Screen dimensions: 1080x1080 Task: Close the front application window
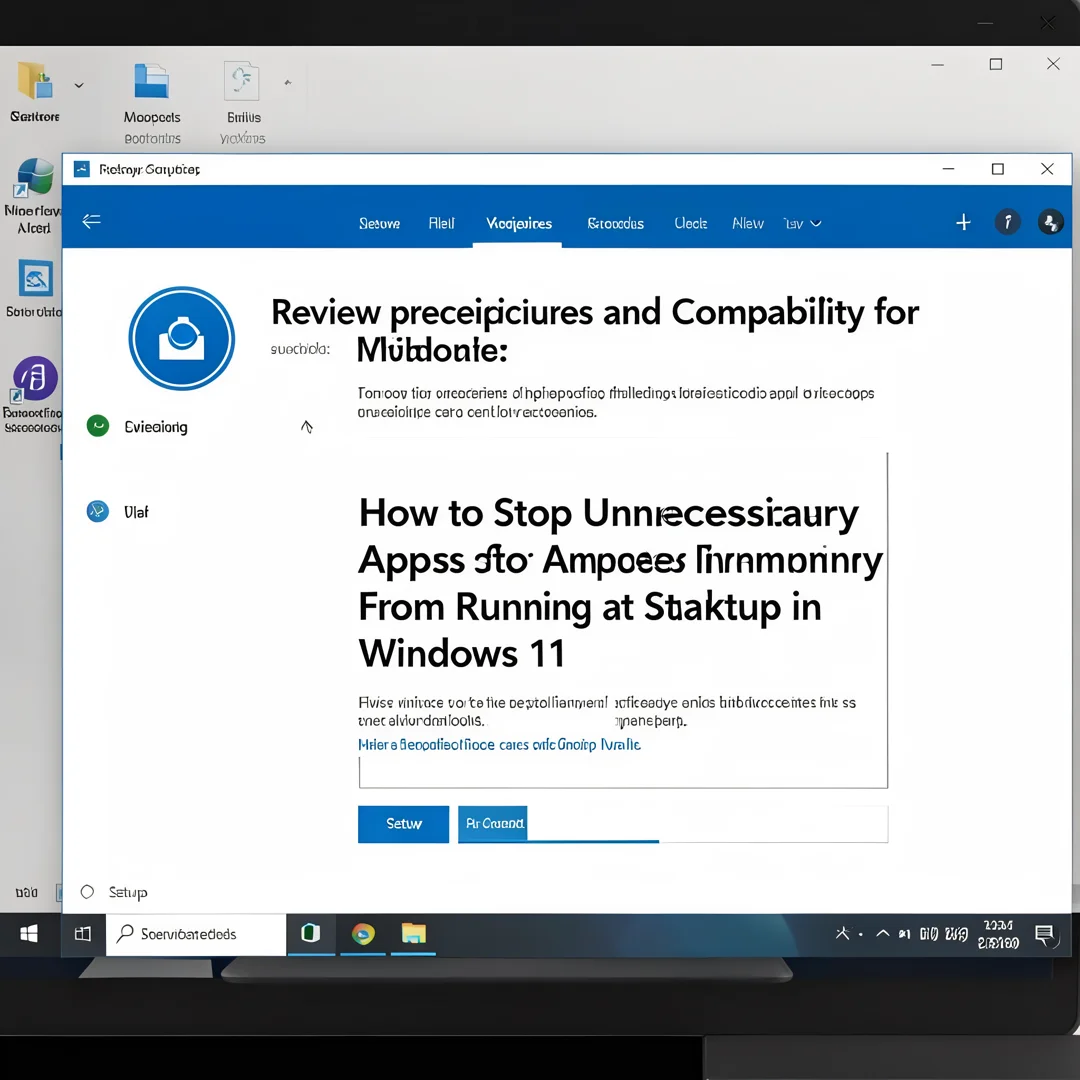pyautogui.click(x=1047, y=169)
